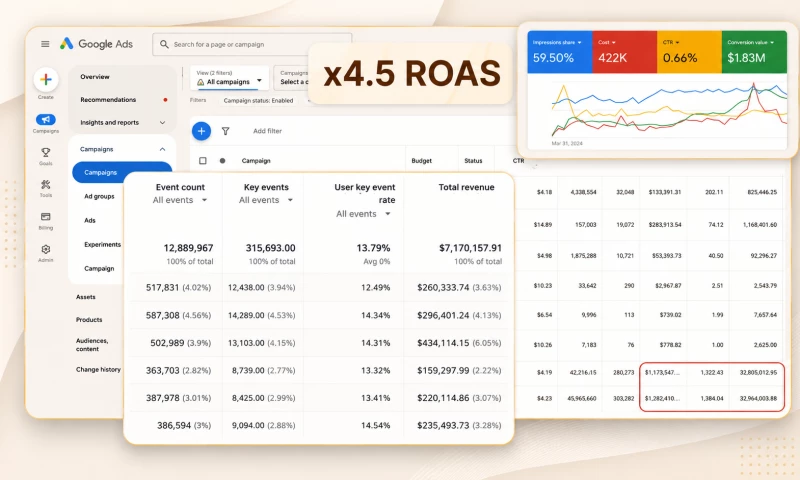Open Campaigns megaphone icon in sidebar
The height and width of the screenshot is (480, 800).
(45, 119)
